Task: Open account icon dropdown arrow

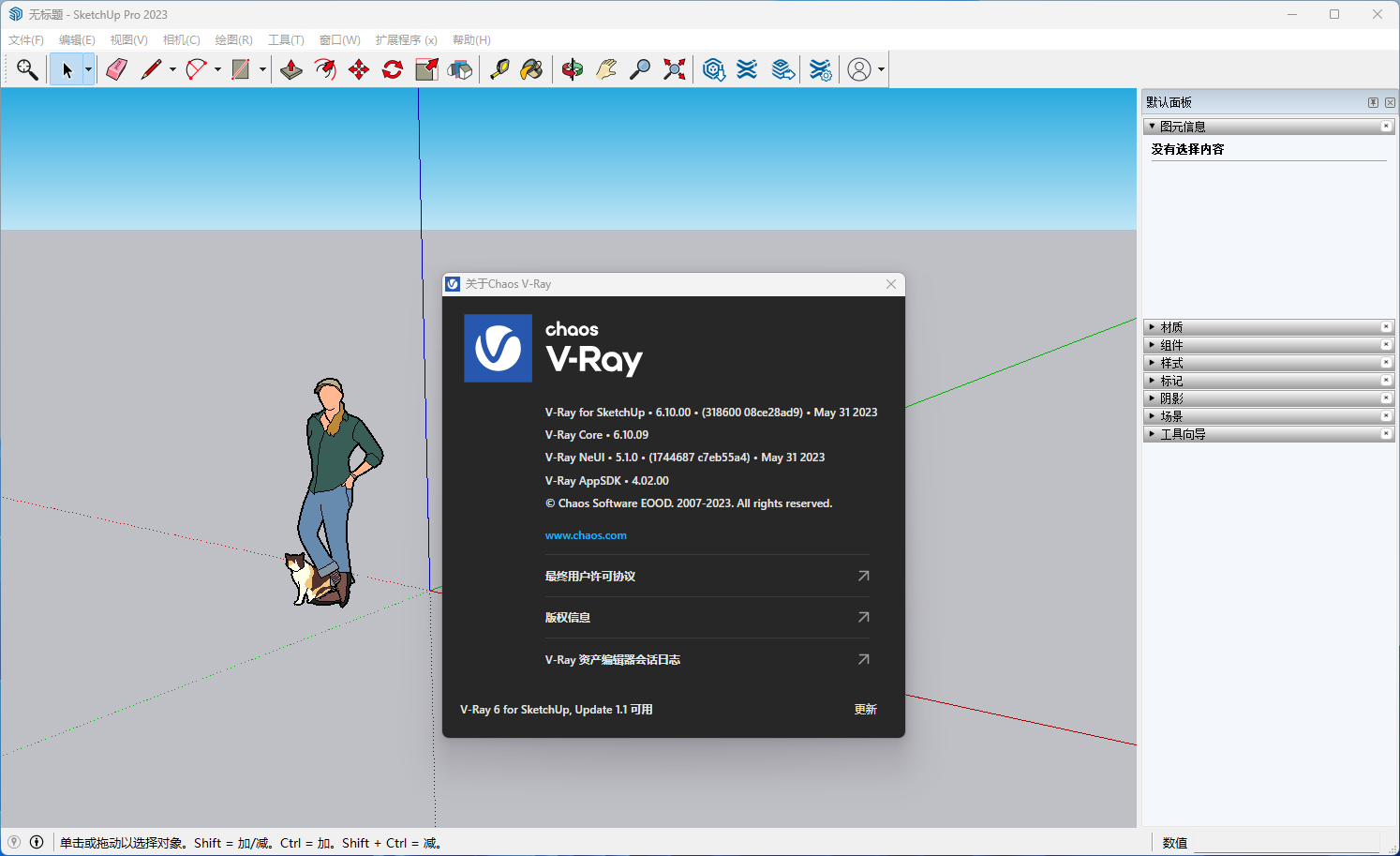Action: [881, 69]
